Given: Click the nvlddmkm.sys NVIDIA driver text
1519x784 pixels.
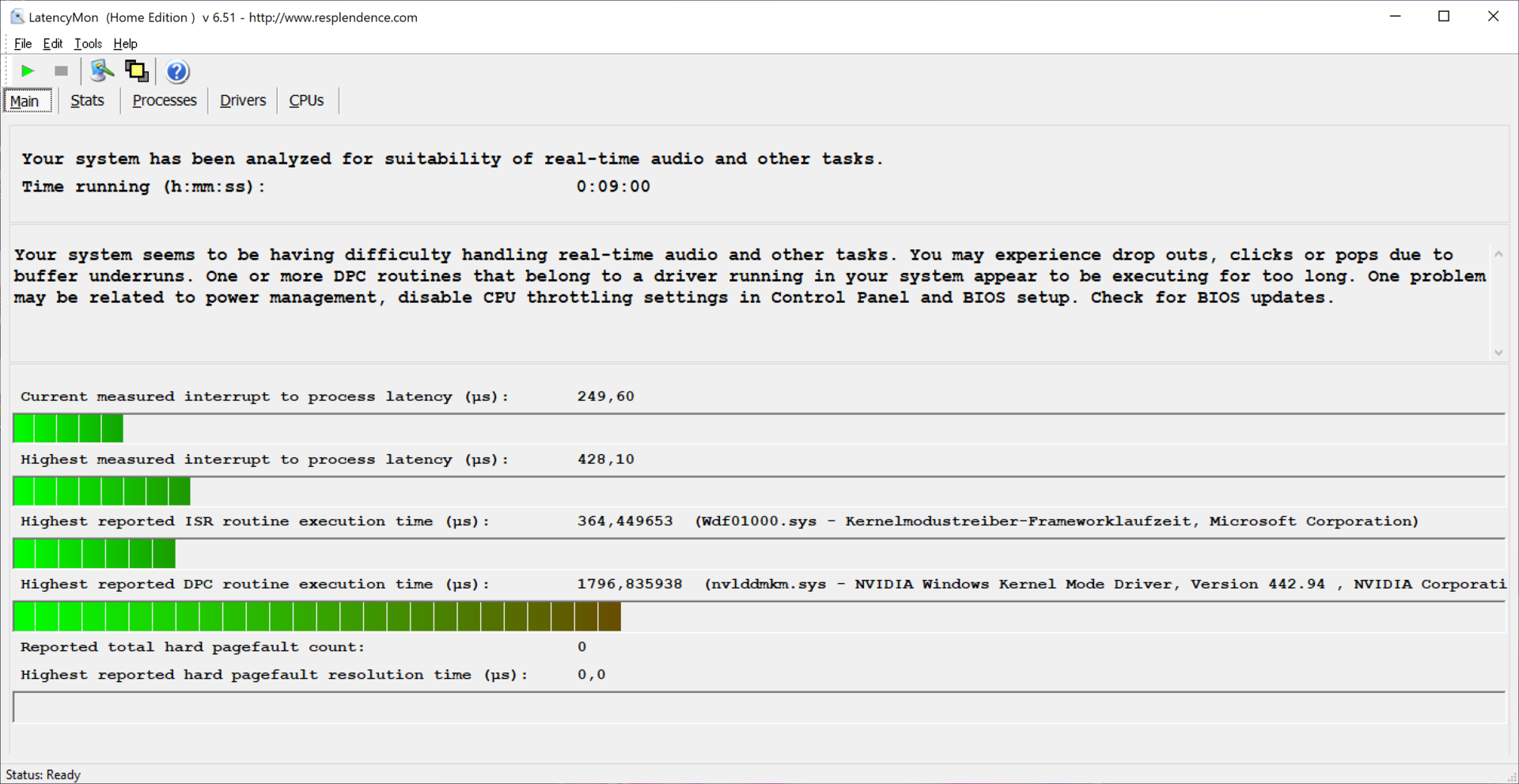Looking at the screenshot, I should click(1106, 584).
